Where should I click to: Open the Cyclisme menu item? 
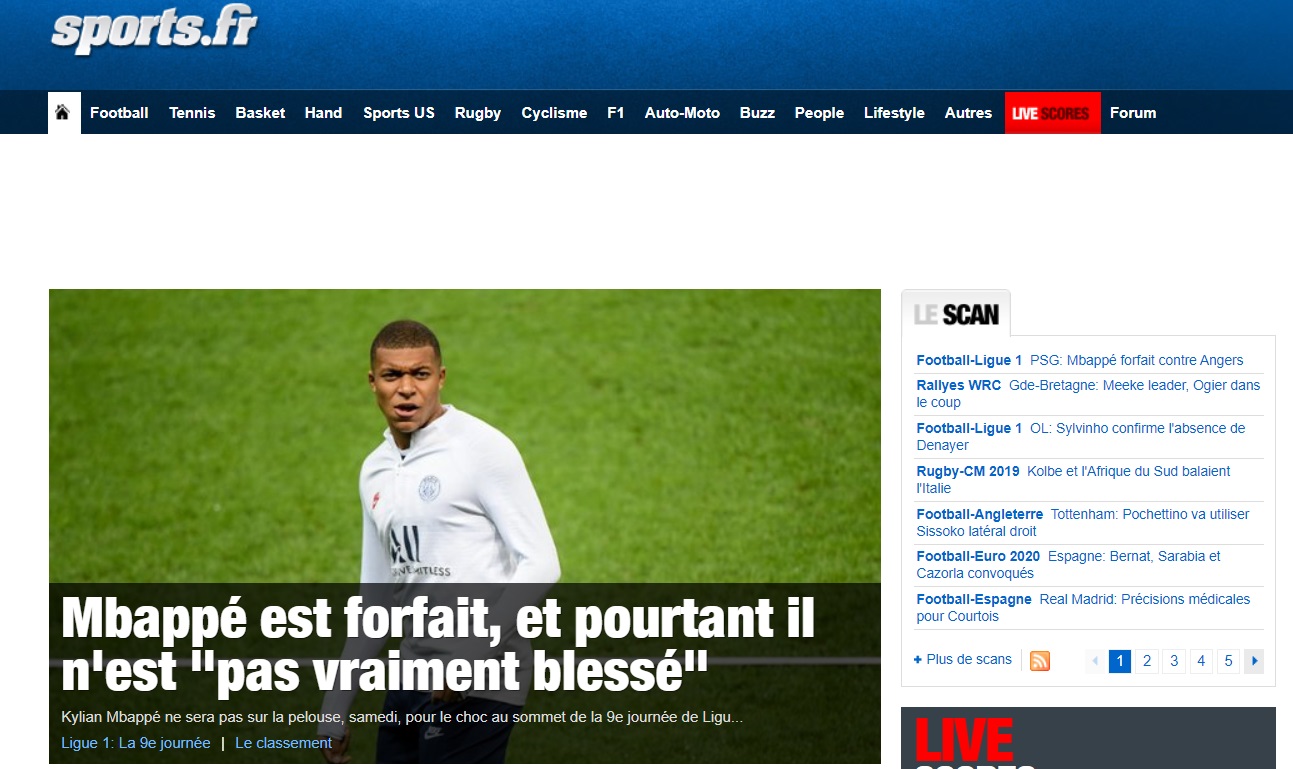pyautogui.click(x=554, y=113)
